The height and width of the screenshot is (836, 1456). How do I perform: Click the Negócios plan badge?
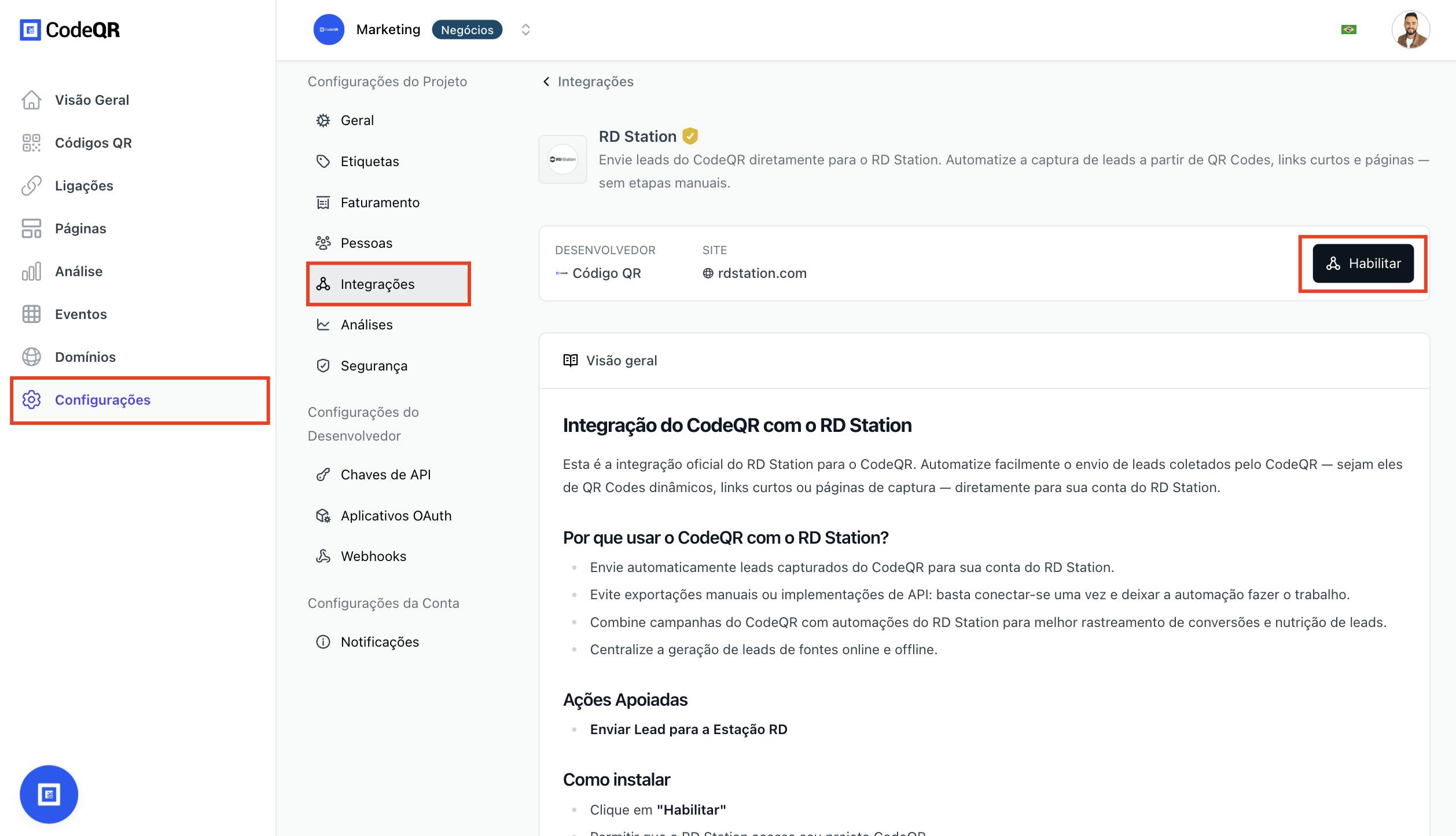pyautogui.click(x=467, y=30)
